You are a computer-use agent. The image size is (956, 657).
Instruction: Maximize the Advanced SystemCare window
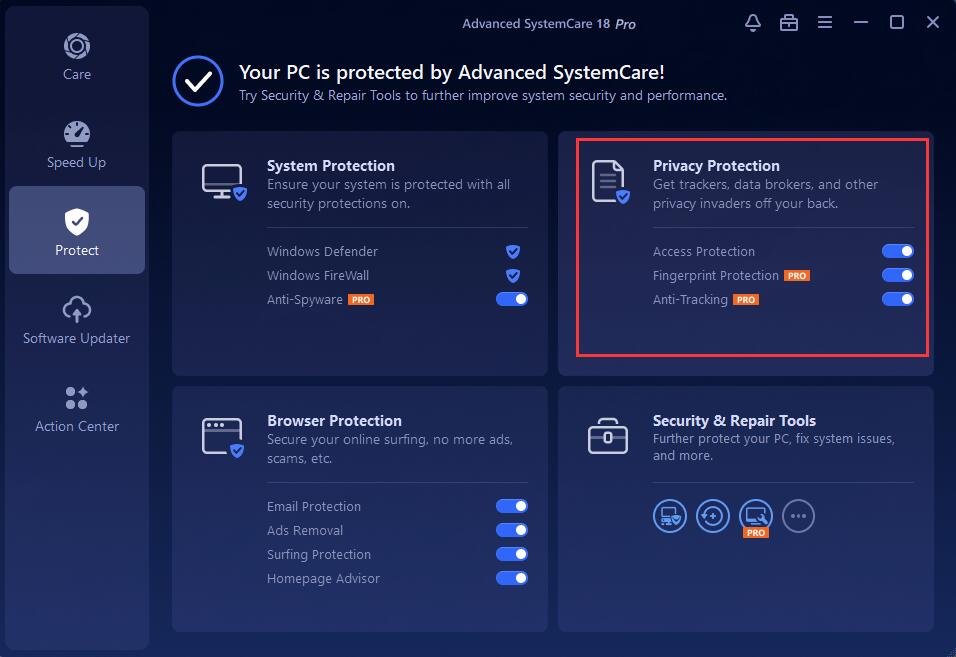point(896,23)
